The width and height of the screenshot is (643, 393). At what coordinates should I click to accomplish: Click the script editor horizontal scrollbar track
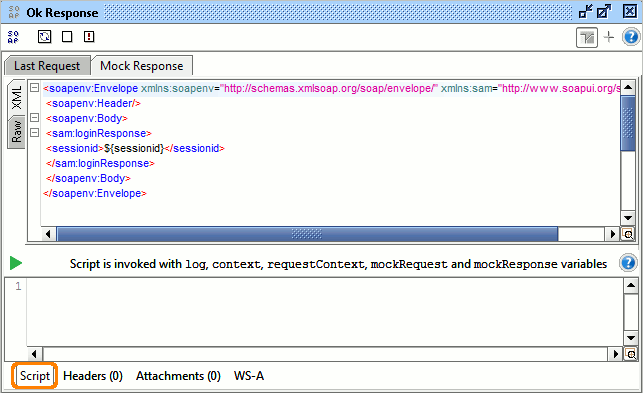pyautogui.click(x=325, y=354)
